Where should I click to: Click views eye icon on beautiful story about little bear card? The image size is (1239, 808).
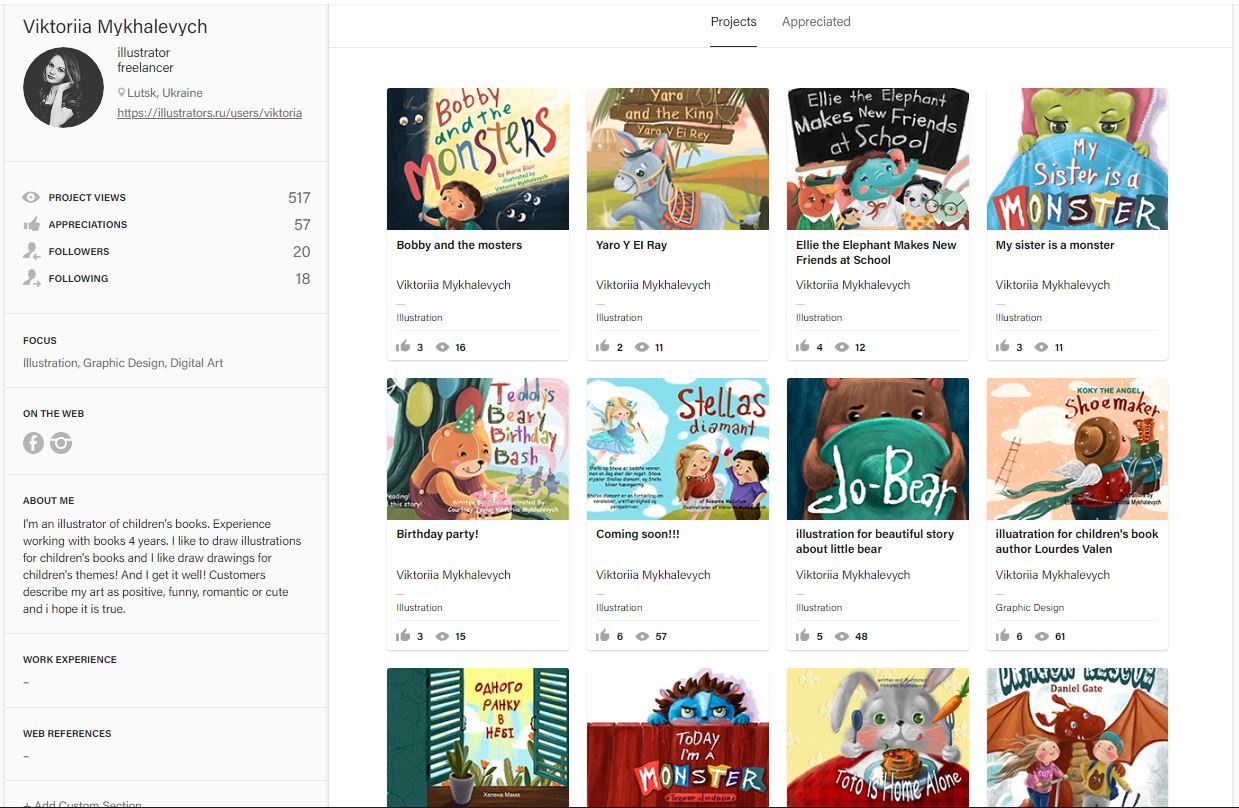(843, 637)
